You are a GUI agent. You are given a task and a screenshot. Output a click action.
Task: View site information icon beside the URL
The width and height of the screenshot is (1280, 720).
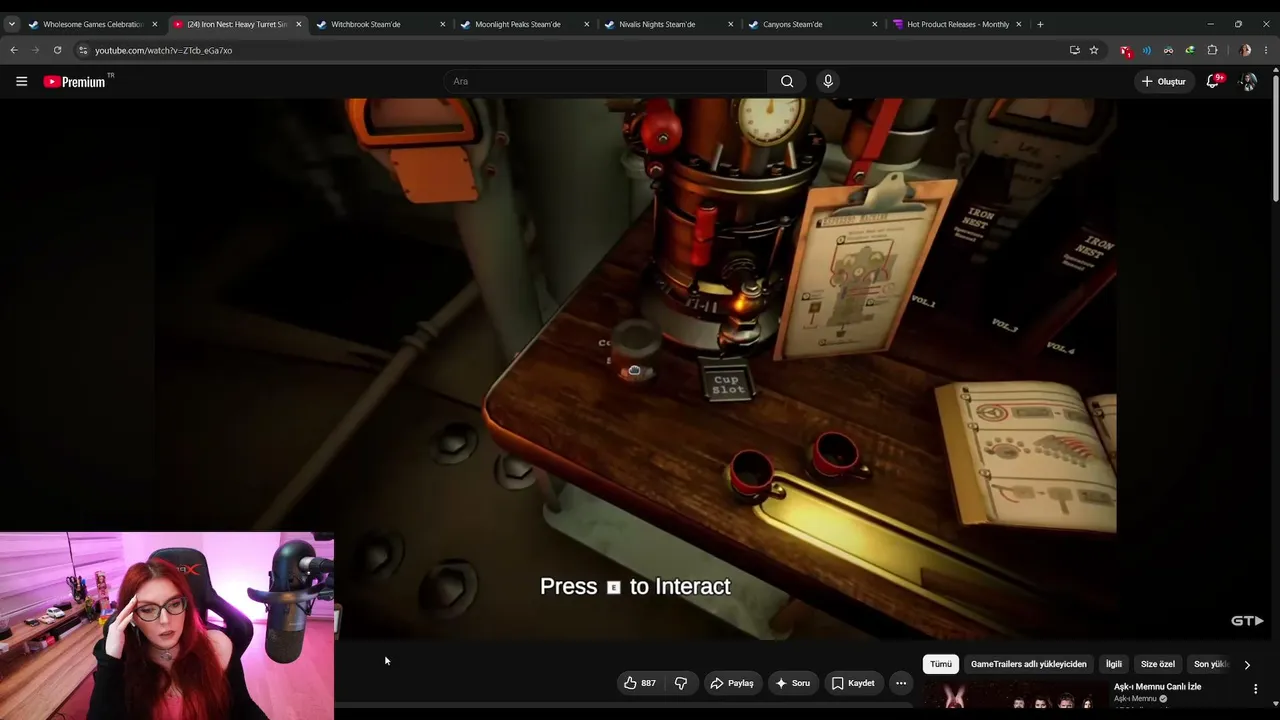(x=83, y=50)
